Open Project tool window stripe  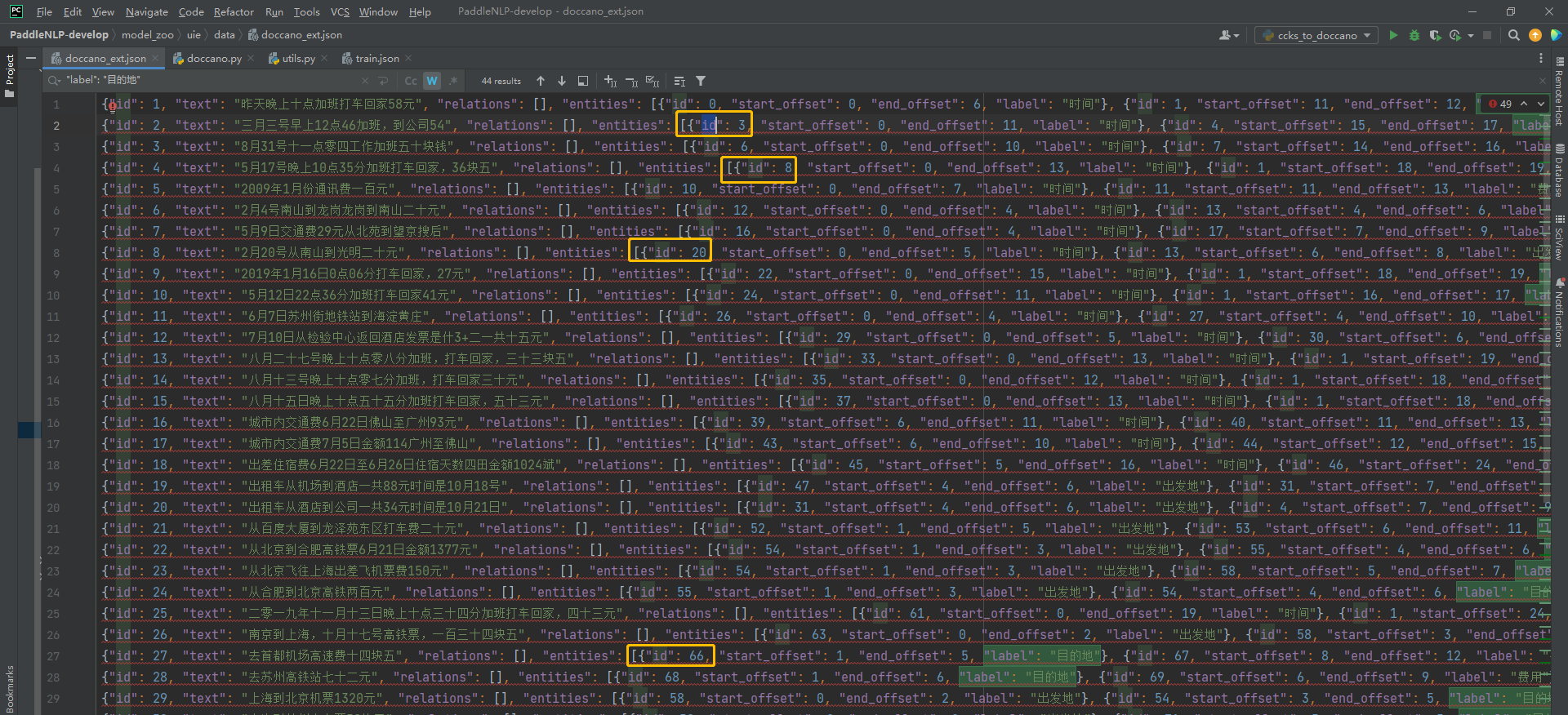pyautogui.click(x=10, y=76)
